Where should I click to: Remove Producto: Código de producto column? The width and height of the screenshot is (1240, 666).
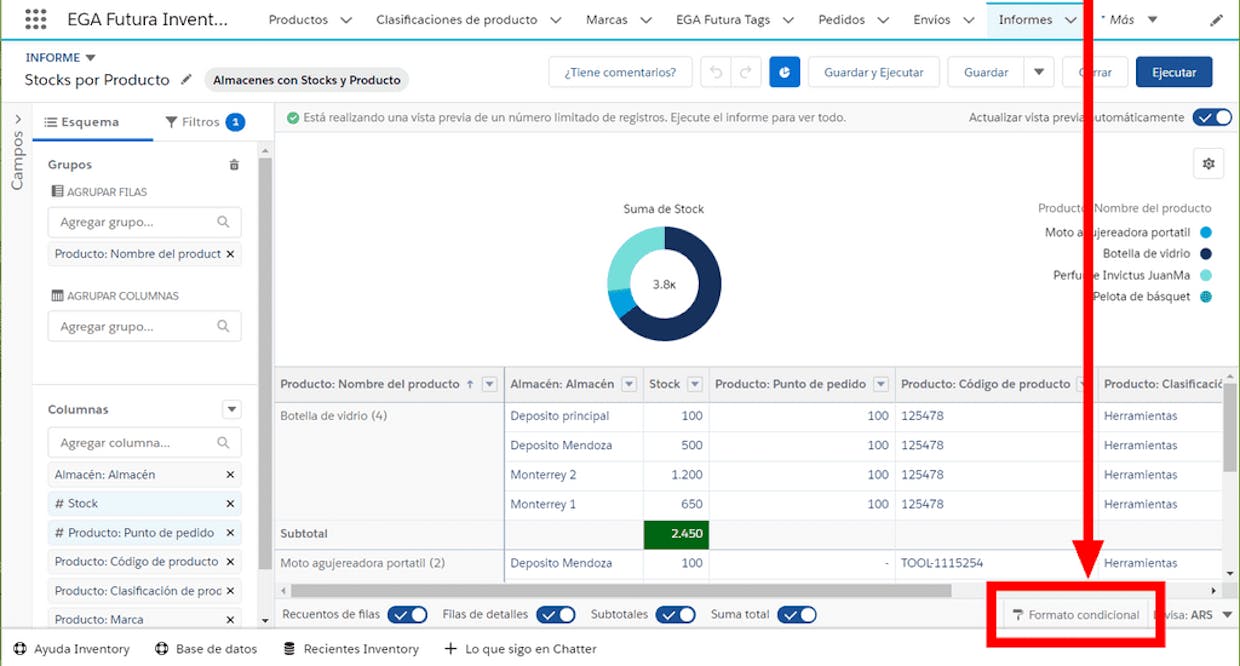coord(230,562)
